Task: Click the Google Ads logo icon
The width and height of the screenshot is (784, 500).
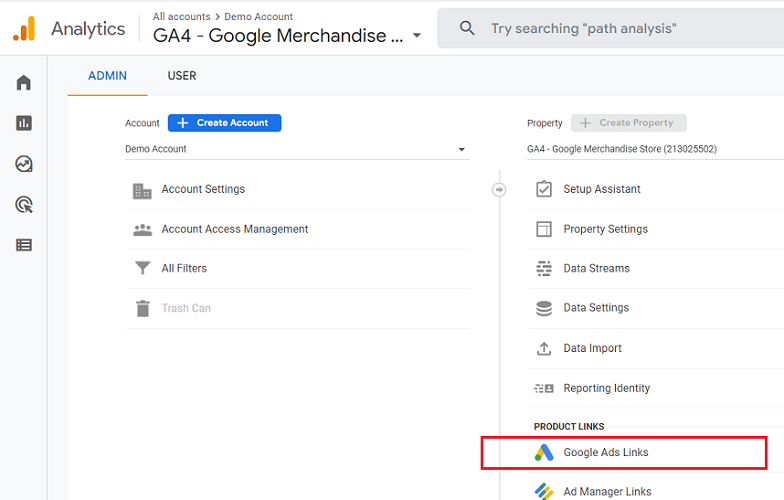Action: (x=544, y=453)
